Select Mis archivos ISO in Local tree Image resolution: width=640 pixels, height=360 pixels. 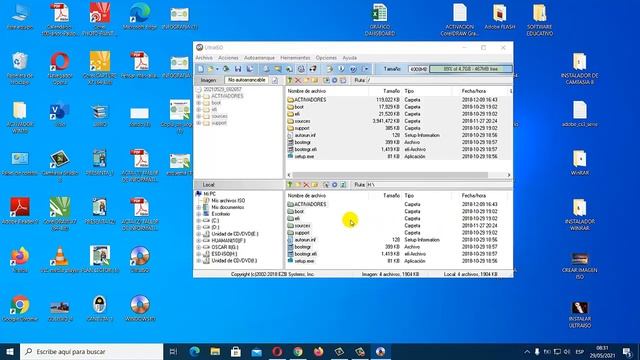click(228, 200)
